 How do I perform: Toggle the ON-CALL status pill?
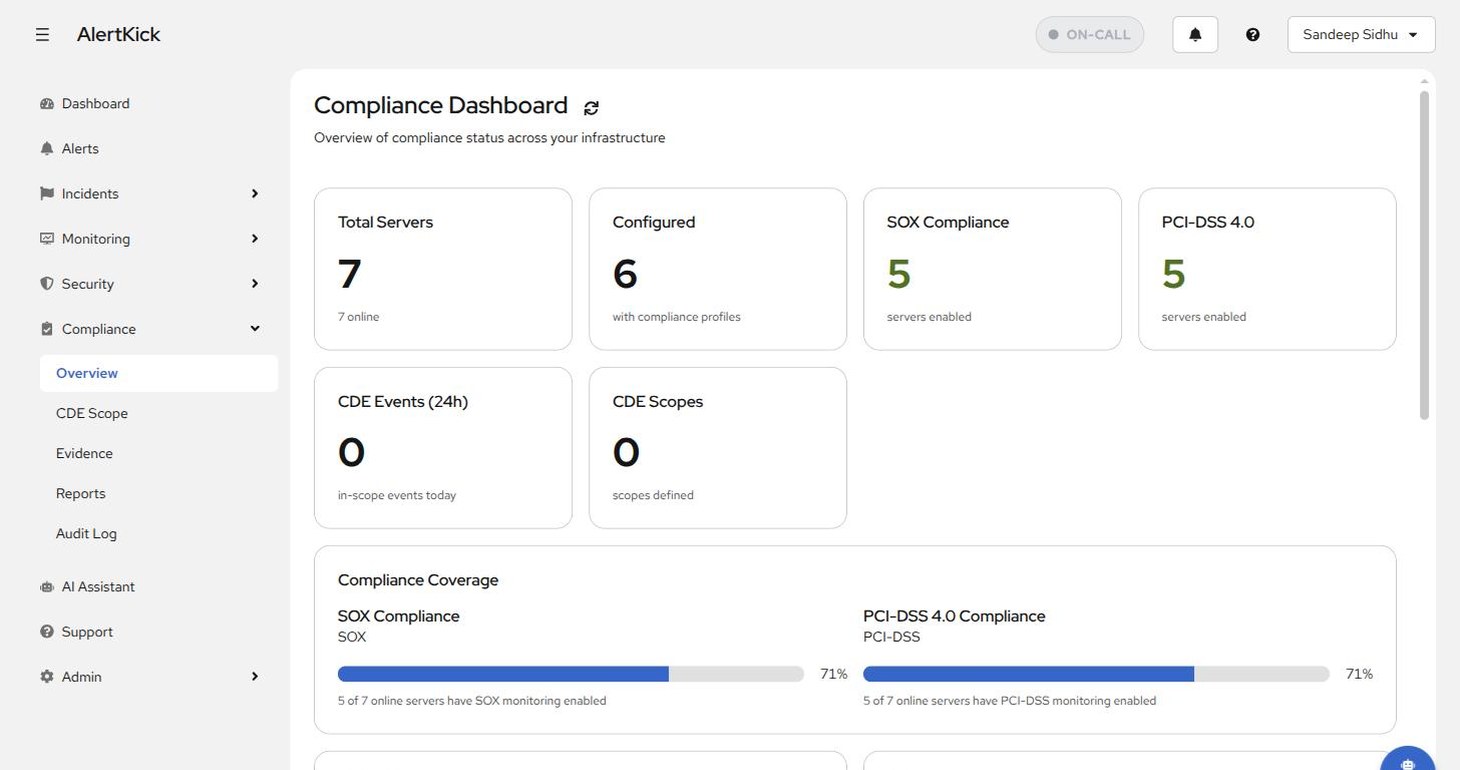tap(1090, 34)
